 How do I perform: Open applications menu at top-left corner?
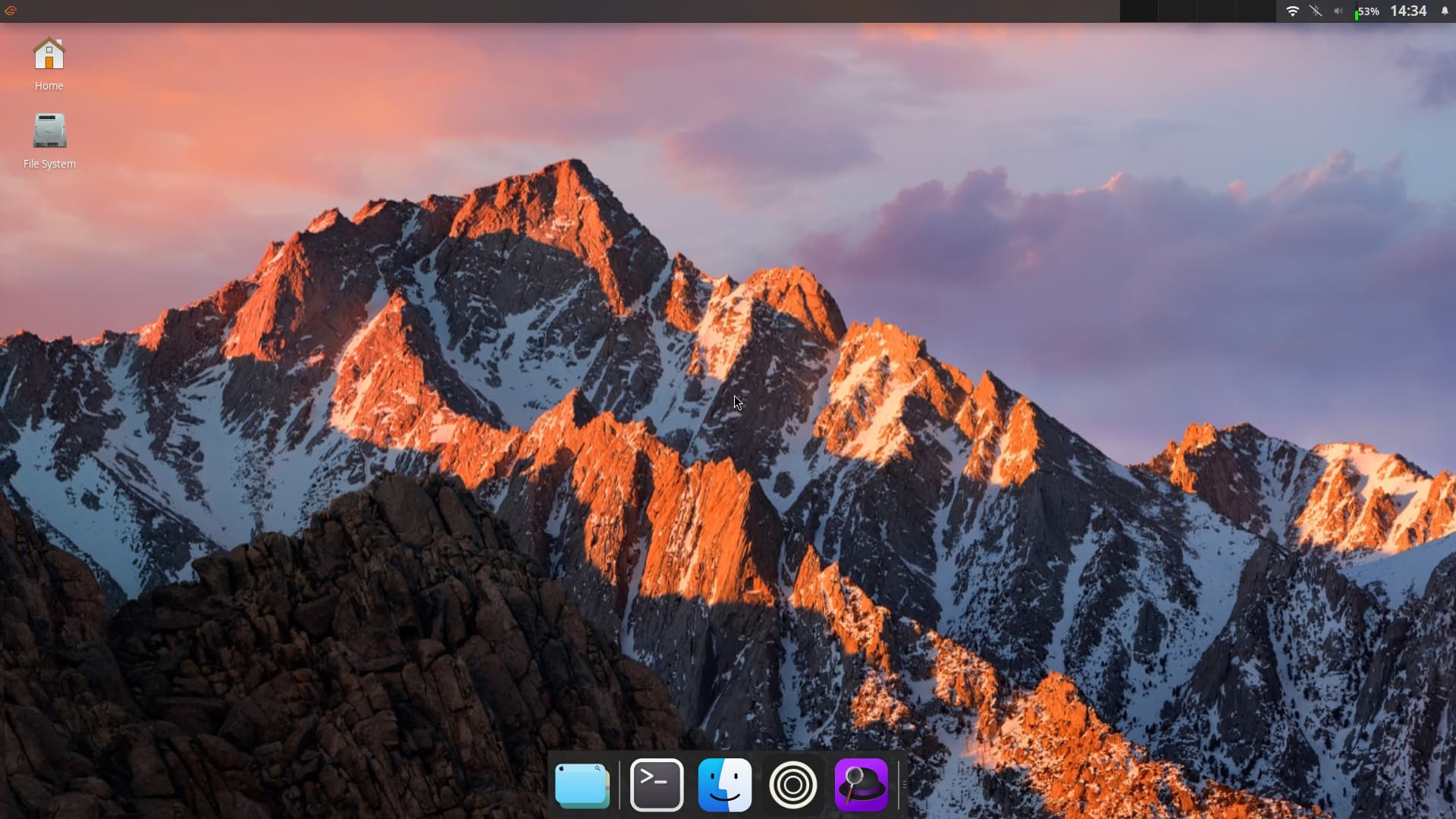tap(11, 11)
